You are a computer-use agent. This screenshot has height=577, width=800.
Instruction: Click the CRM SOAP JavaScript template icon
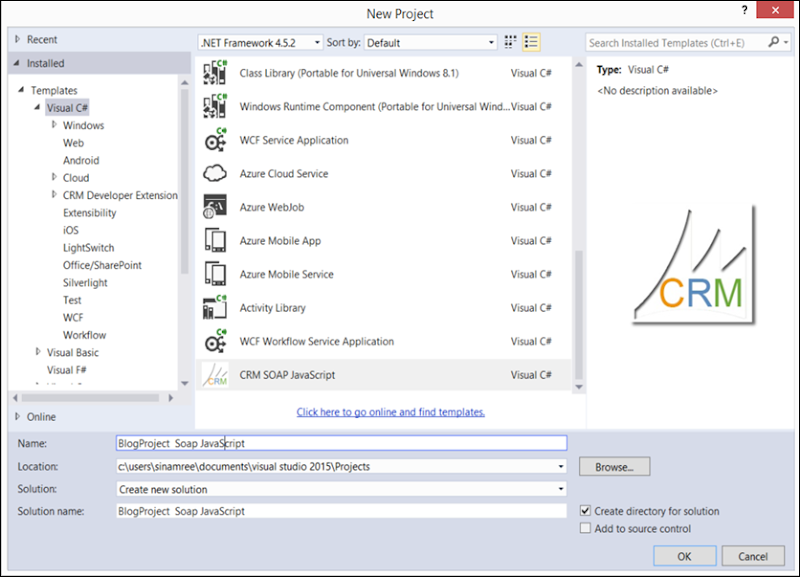pyautogui.click(x=215, y=375)
